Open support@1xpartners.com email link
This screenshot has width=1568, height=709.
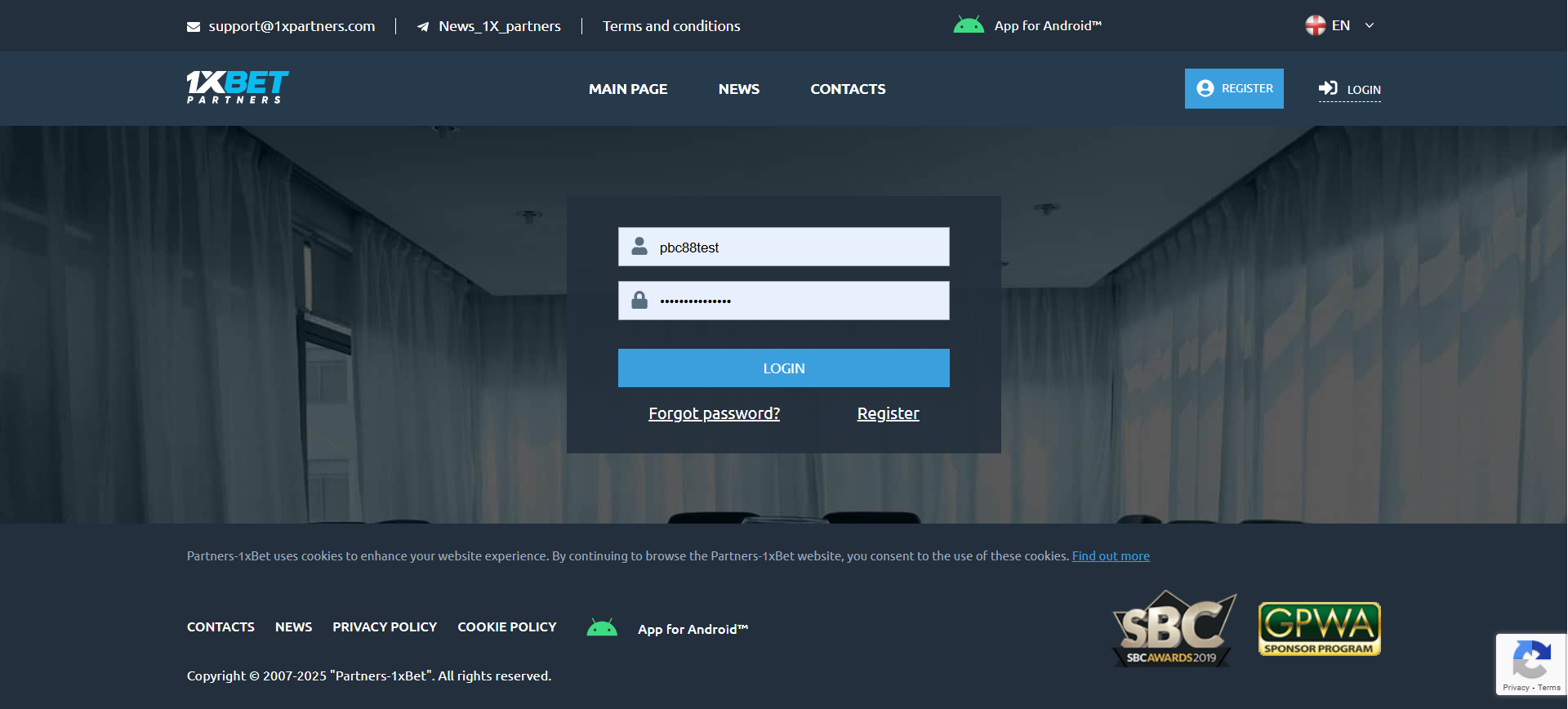click(x=292, y=26)
